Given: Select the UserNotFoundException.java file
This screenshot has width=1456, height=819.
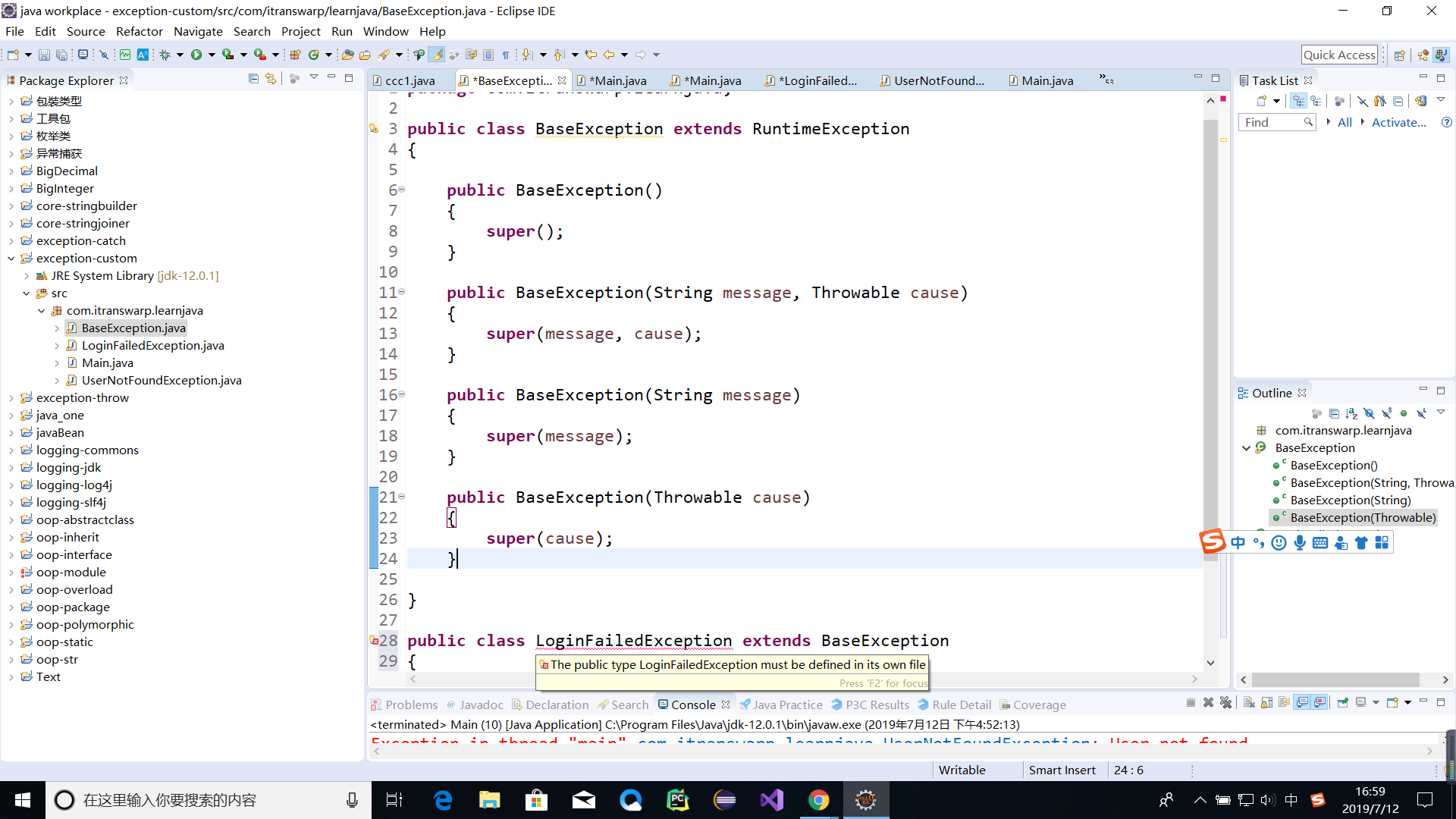Looking at the screenshot, I should 161,380.
